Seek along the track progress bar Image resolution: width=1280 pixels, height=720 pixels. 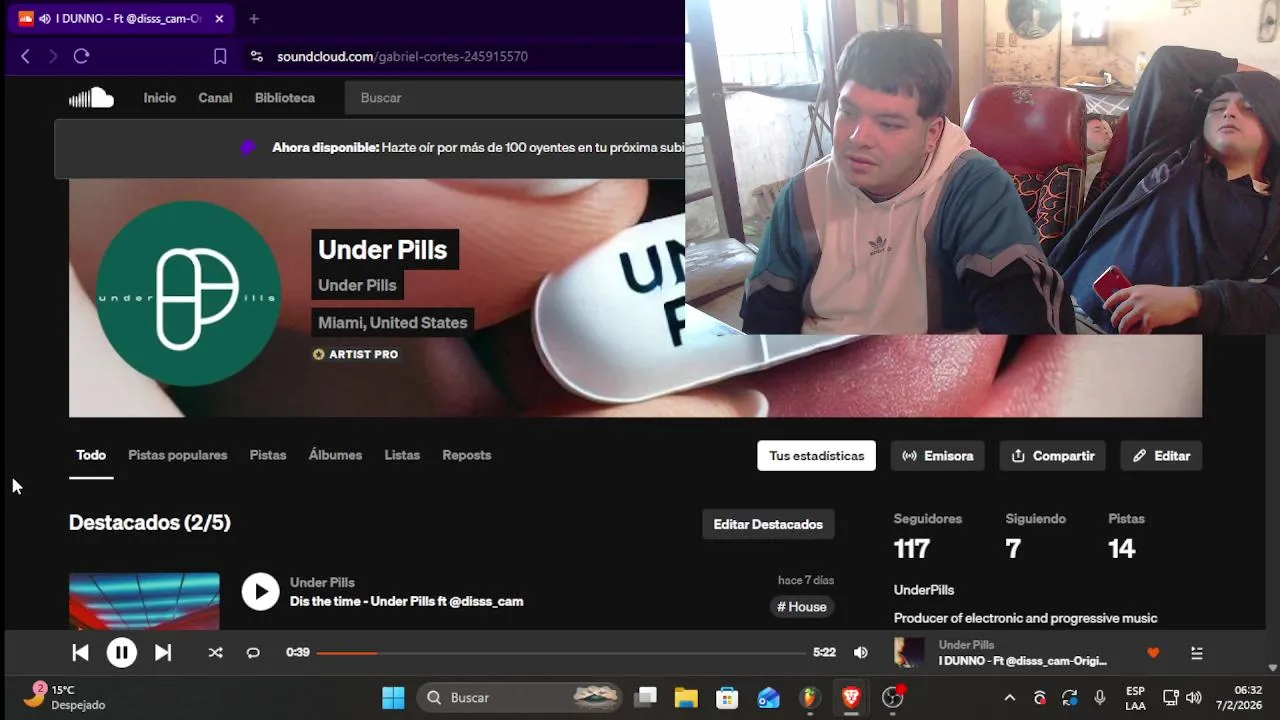coord(561,653)
